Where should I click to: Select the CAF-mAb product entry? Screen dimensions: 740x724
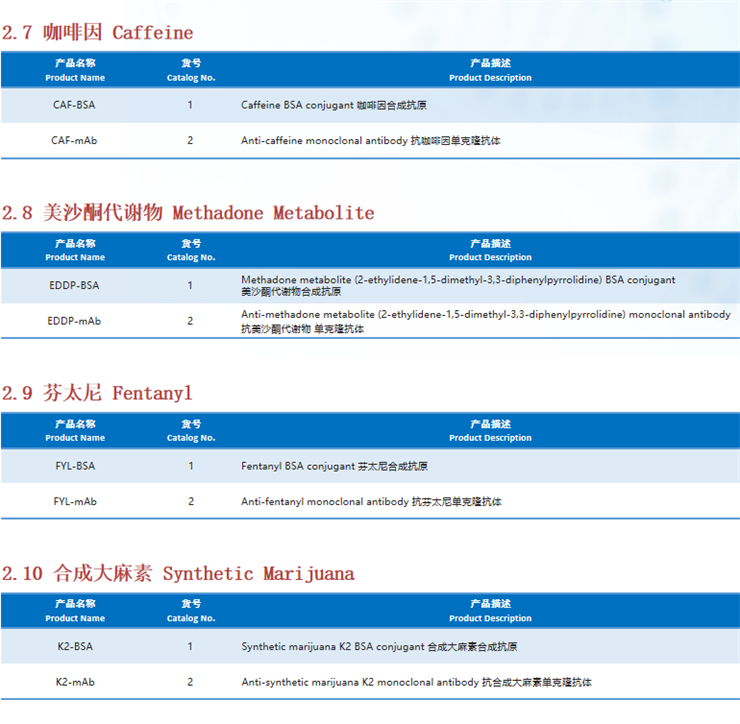[x=74, y=141]
